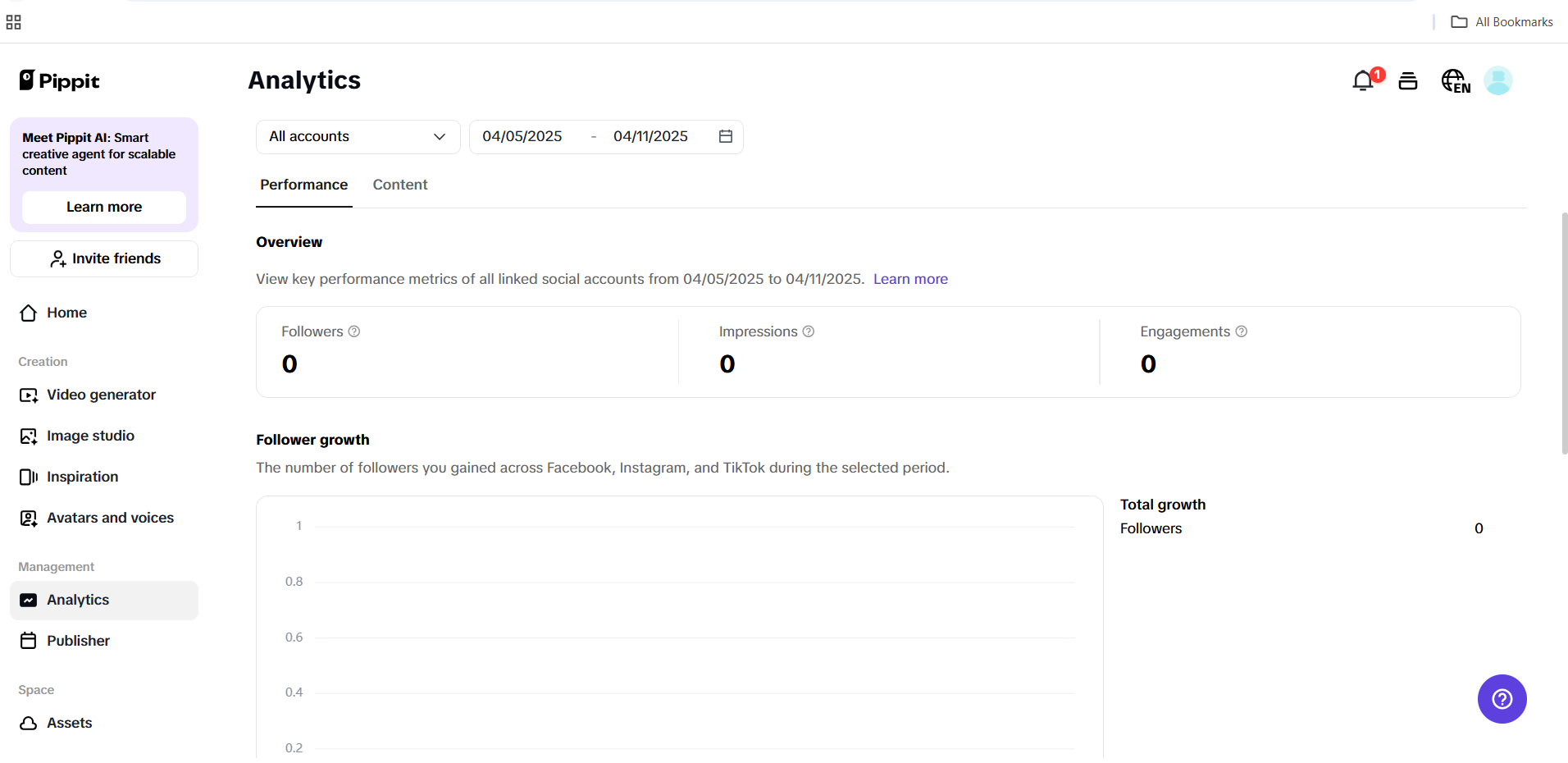Open the Learn more link in Overview
The width and height of the screenshot is (1568, 763).
point(910,279)
